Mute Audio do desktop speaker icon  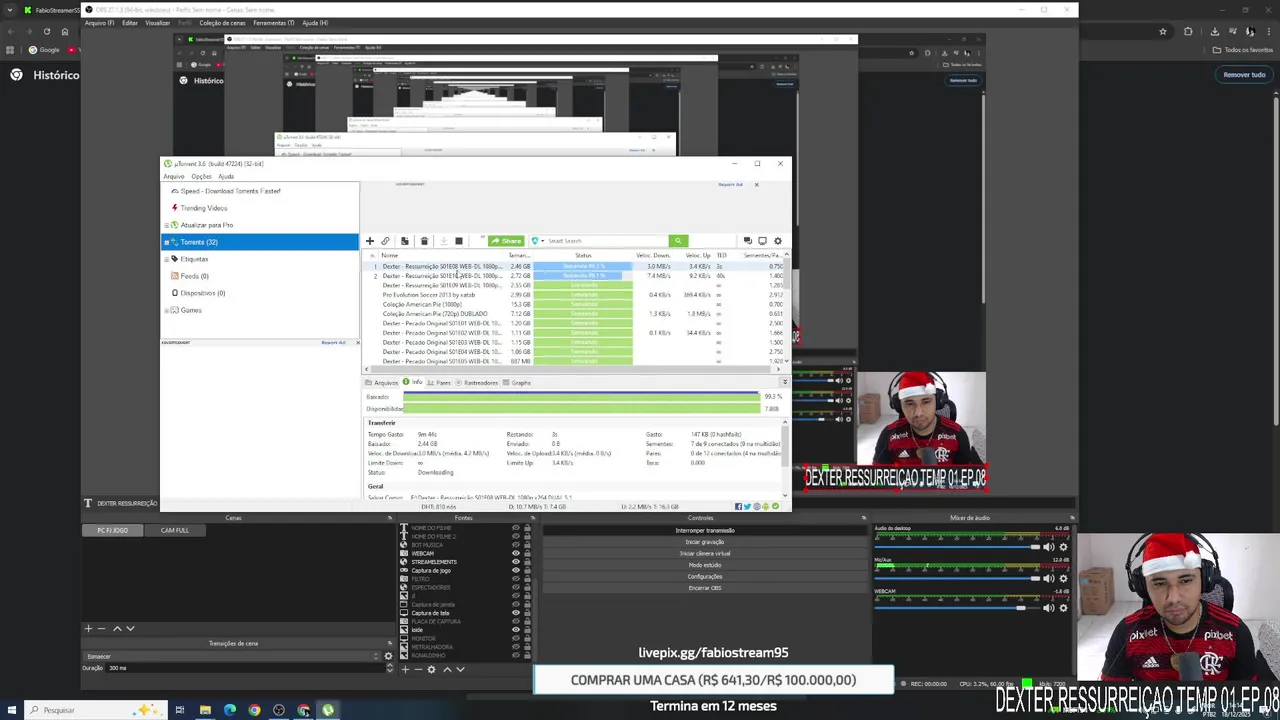coord(1048,547)
